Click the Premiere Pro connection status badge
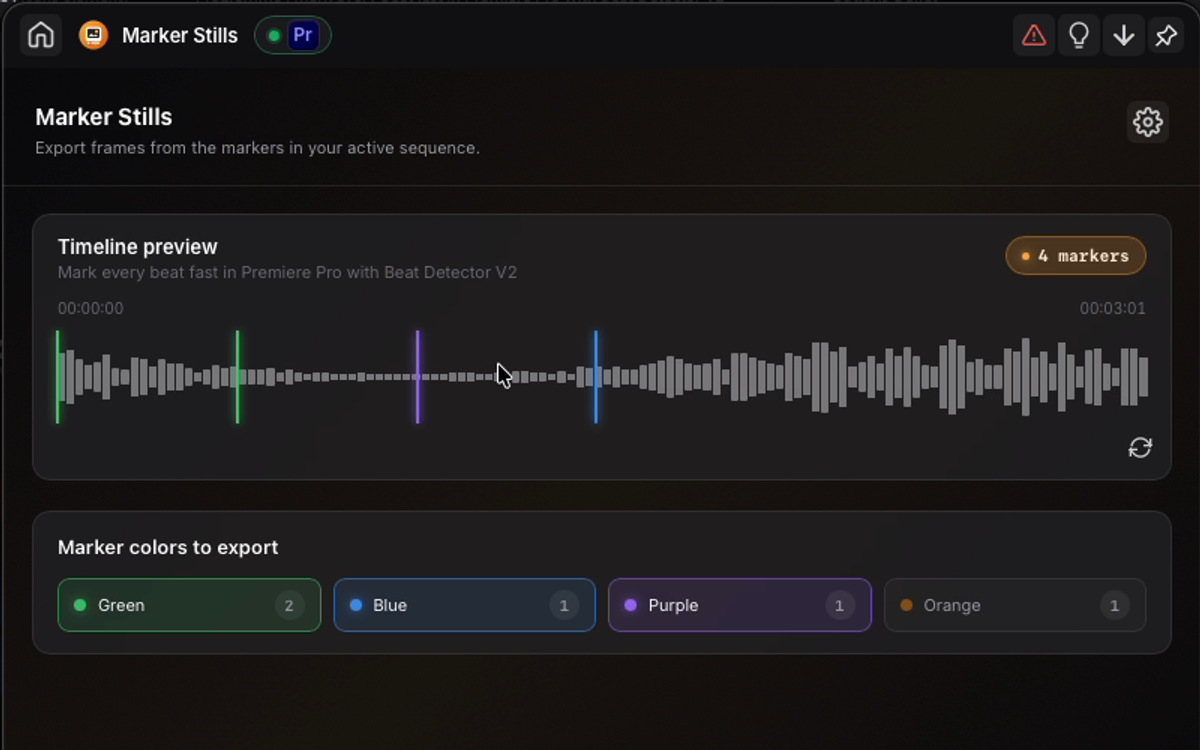The image size is (1200, 750). 293,35
